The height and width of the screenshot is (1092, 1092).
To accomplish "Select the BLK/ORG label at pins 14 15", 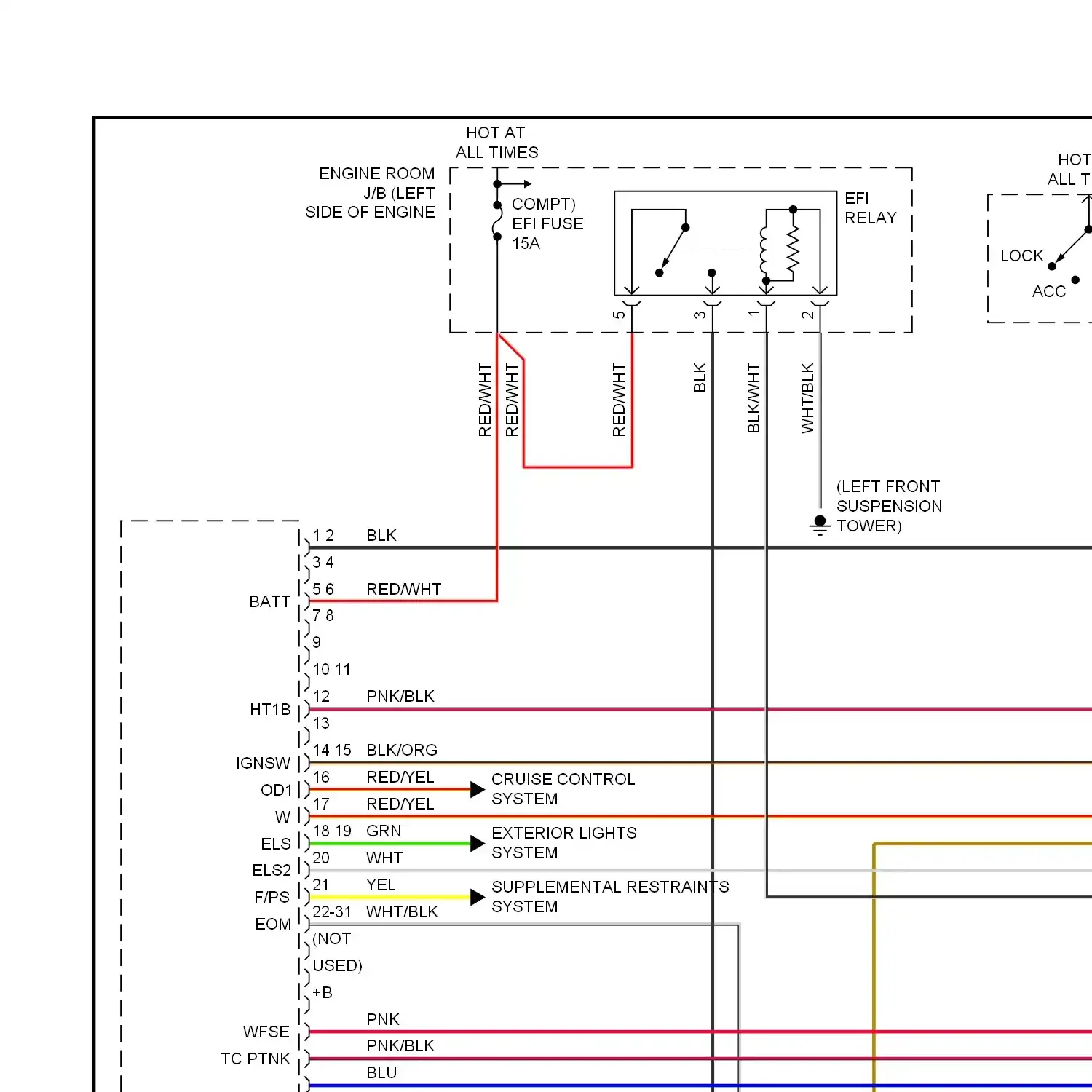I will (x=402, y=750).
